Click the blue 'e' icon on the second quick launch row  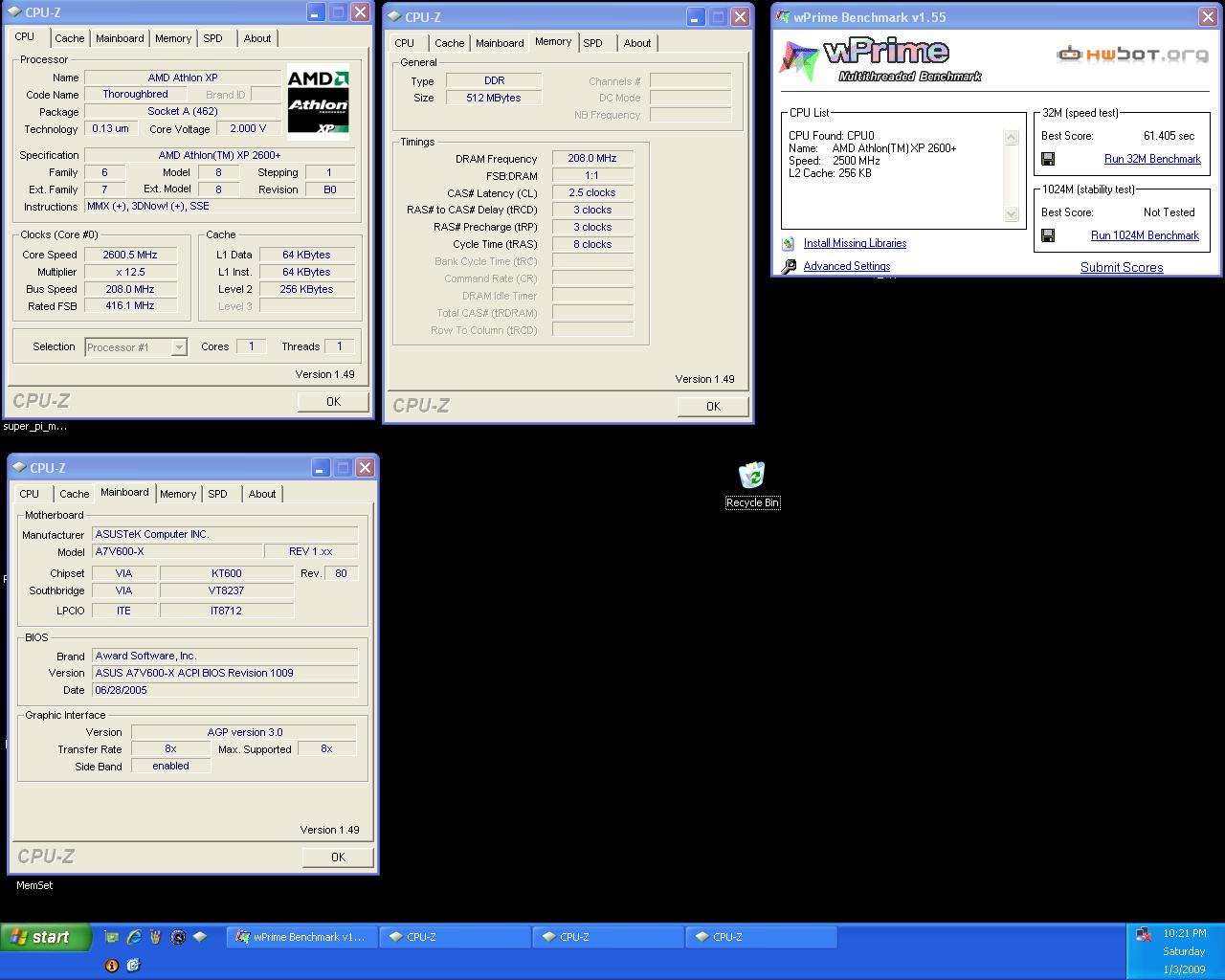133,965
